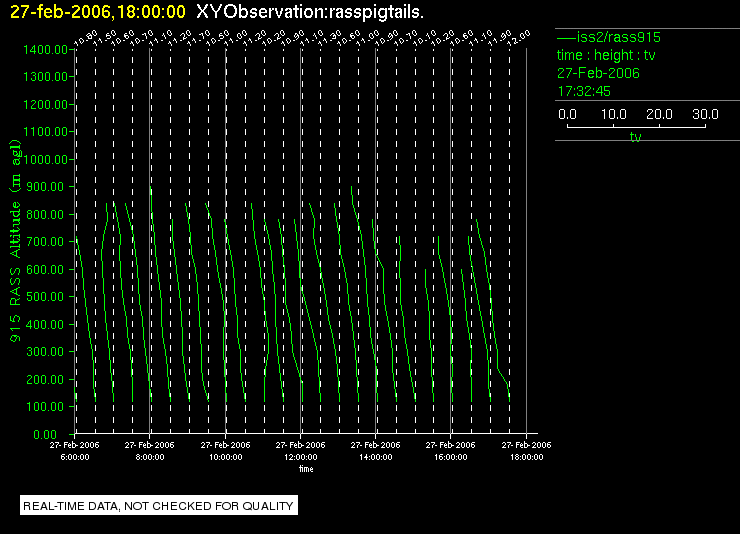Click the '1100.00' altitude axis label
This screenshot has height=534, width=740.
tap(45, 132)
